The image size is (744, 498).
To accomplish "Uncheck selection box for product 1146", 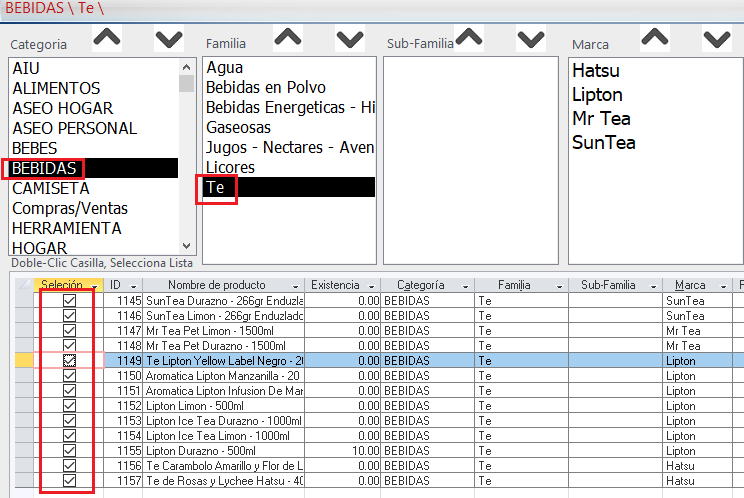I will (x=69, y=315).
